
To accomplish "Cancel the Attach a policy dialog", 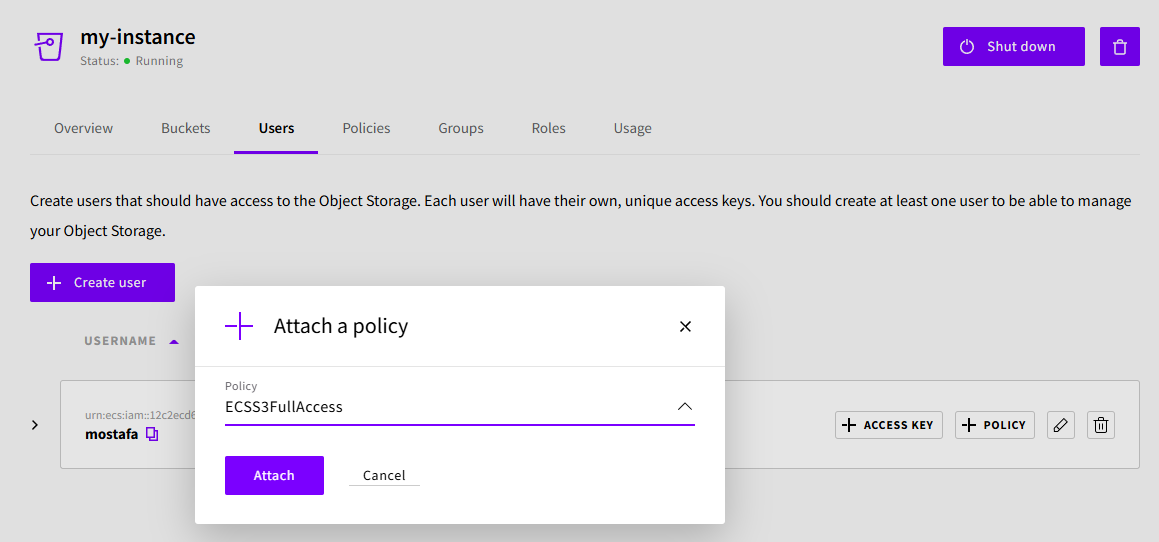I will [384, 475].
